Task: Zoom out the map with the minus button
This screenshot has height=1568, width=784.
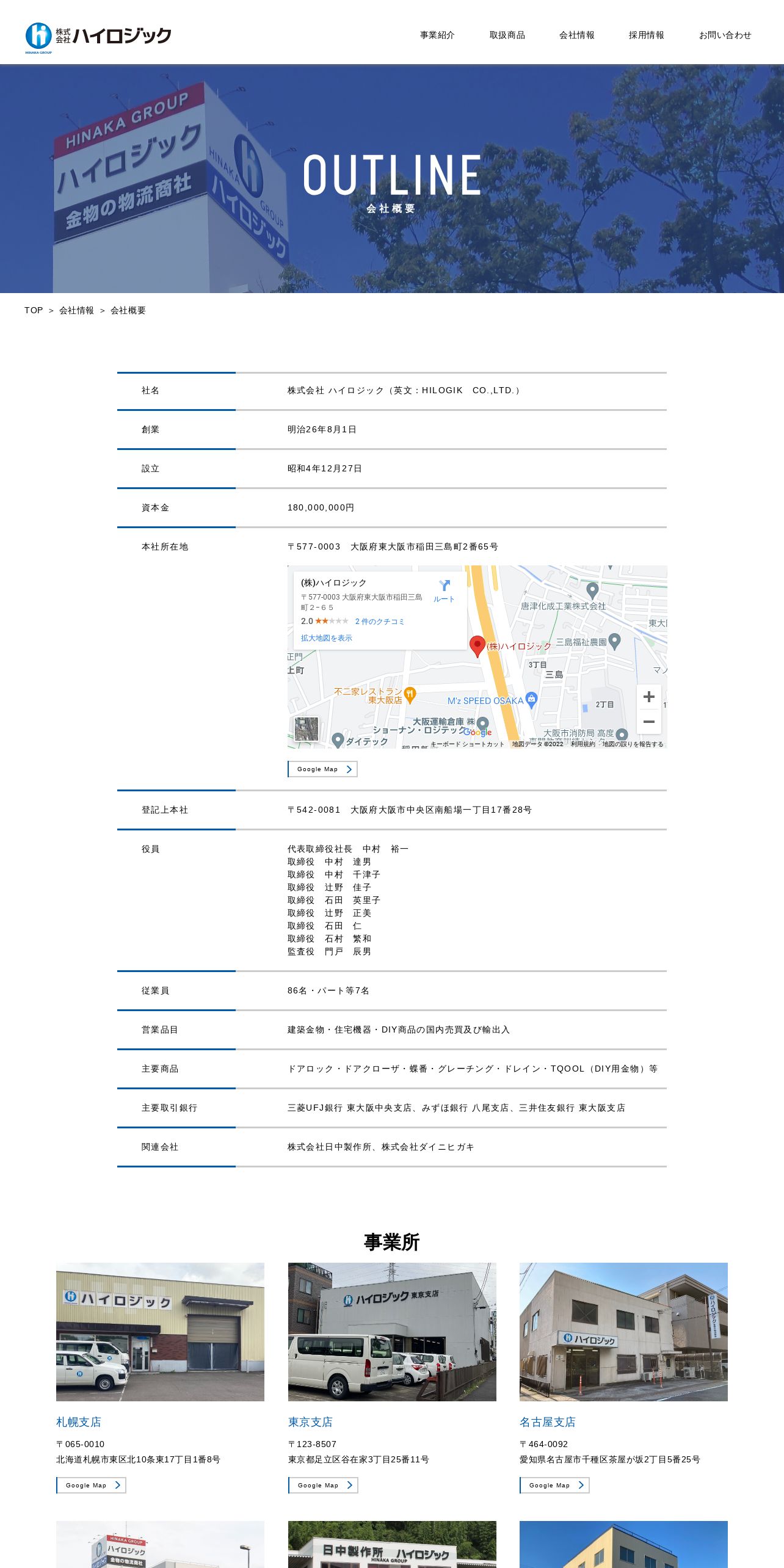Action: tap(649, 722)
